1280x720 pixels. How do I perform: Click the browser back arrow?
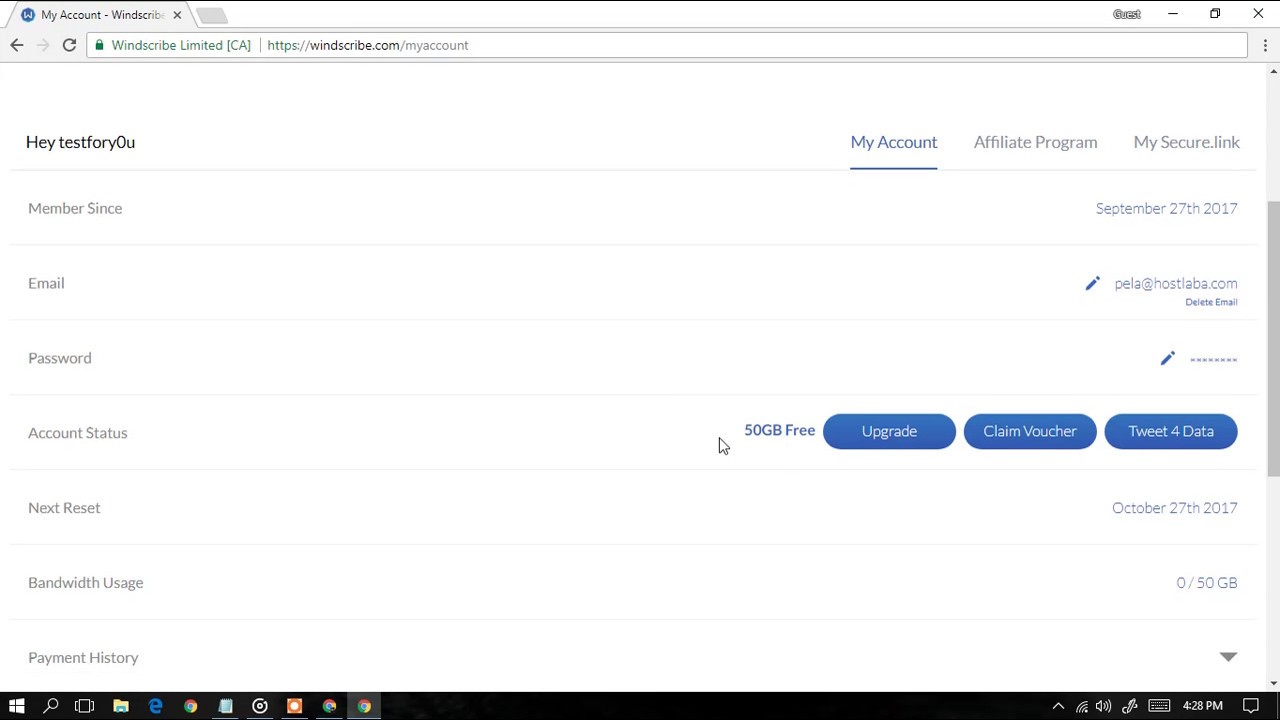coord(17,45)
